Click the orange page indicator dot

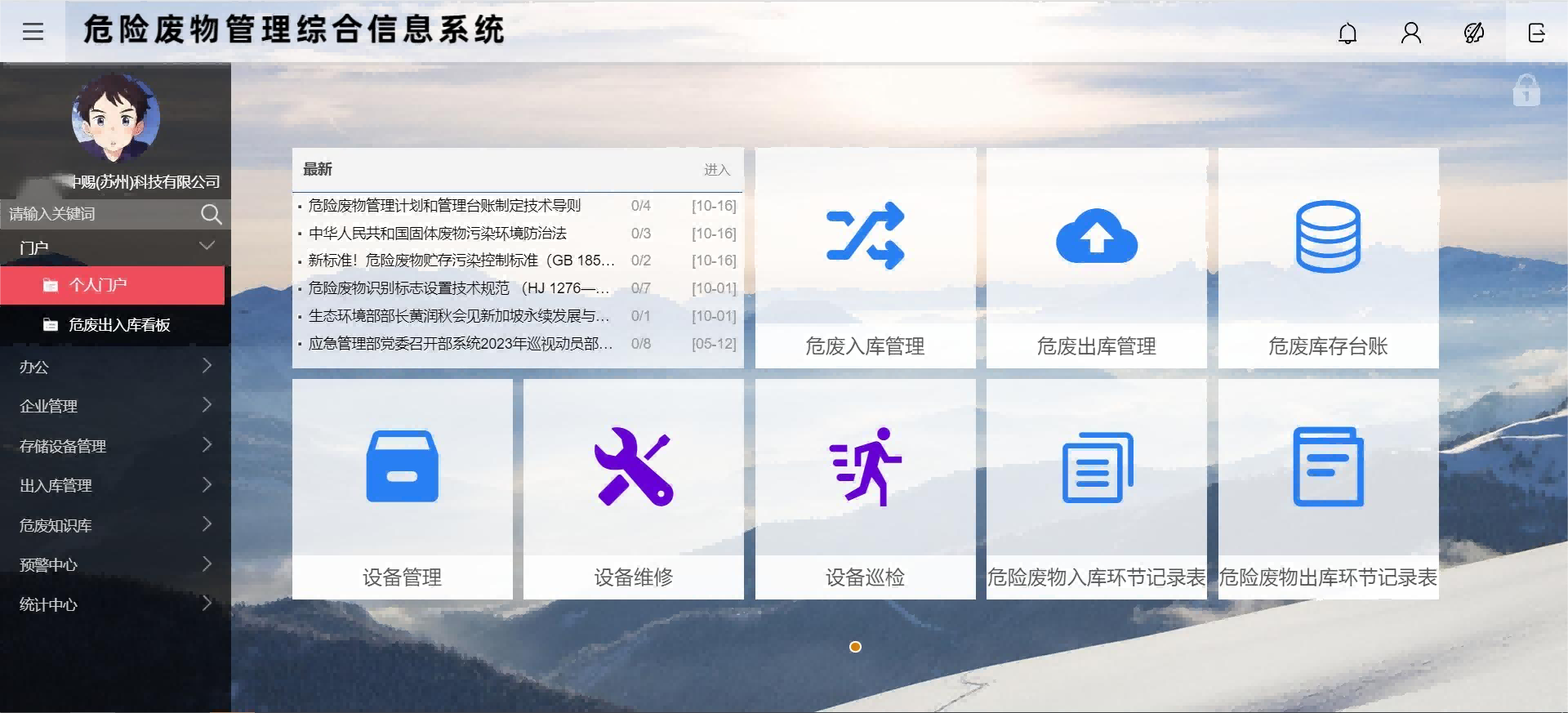855,647
